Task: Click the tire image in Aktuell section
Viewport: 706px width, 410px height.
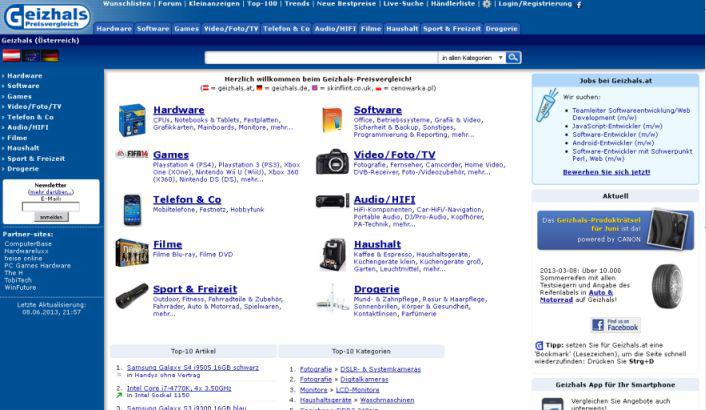Action: (x=667, y=286)
